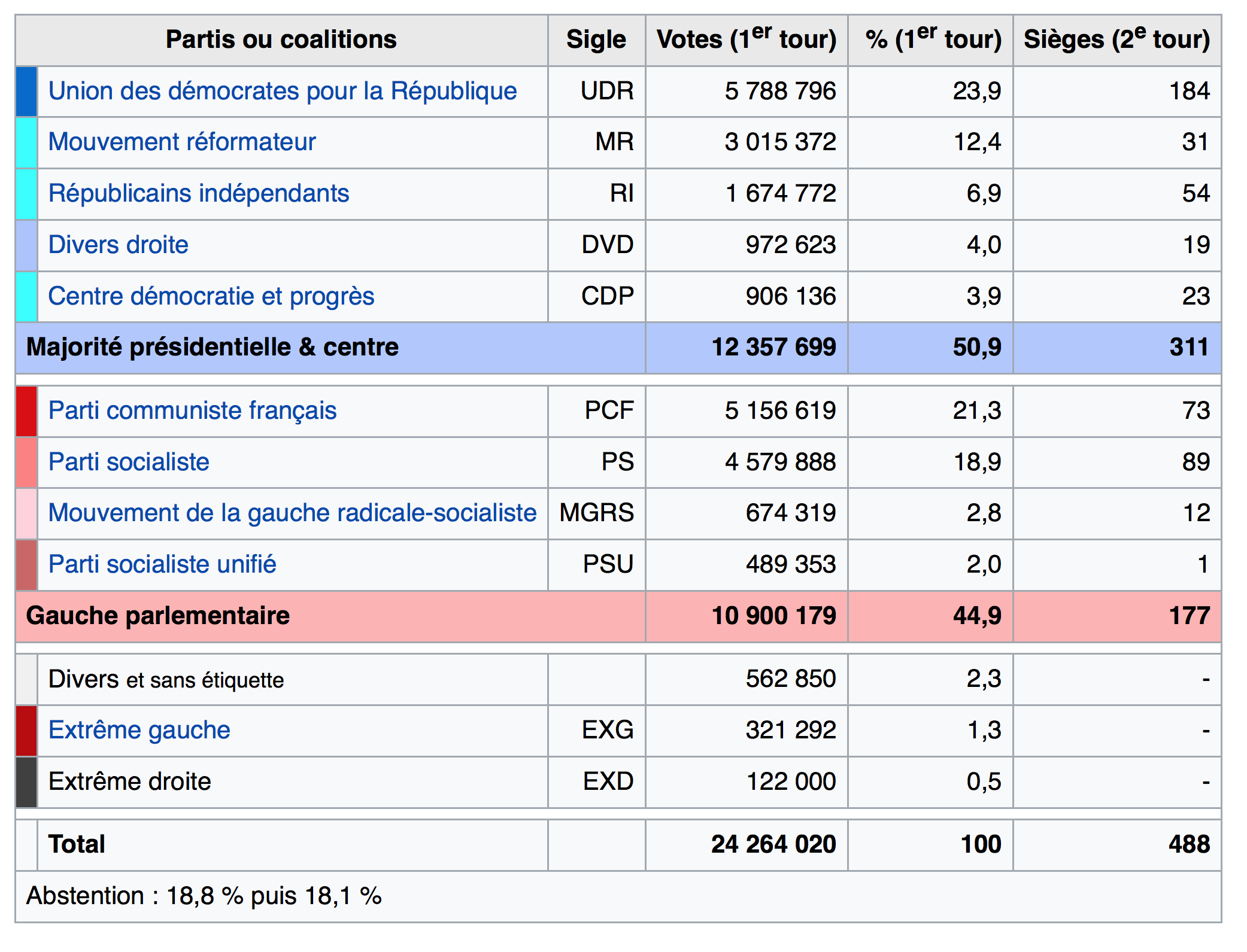
Task: Click the dark blue UDR color swatch
Action: pos(26,91)
